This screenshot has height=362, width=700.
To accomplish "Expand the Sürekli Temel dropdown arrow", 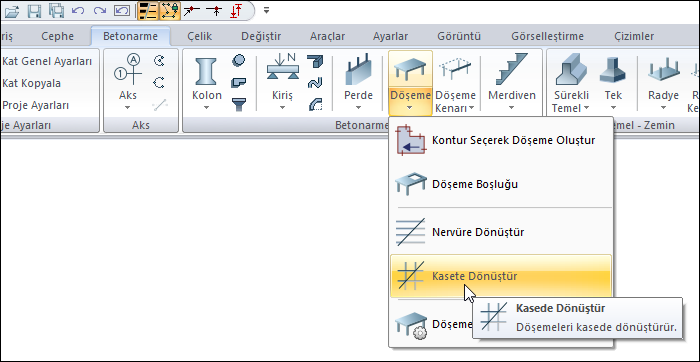I will point(586,108).
